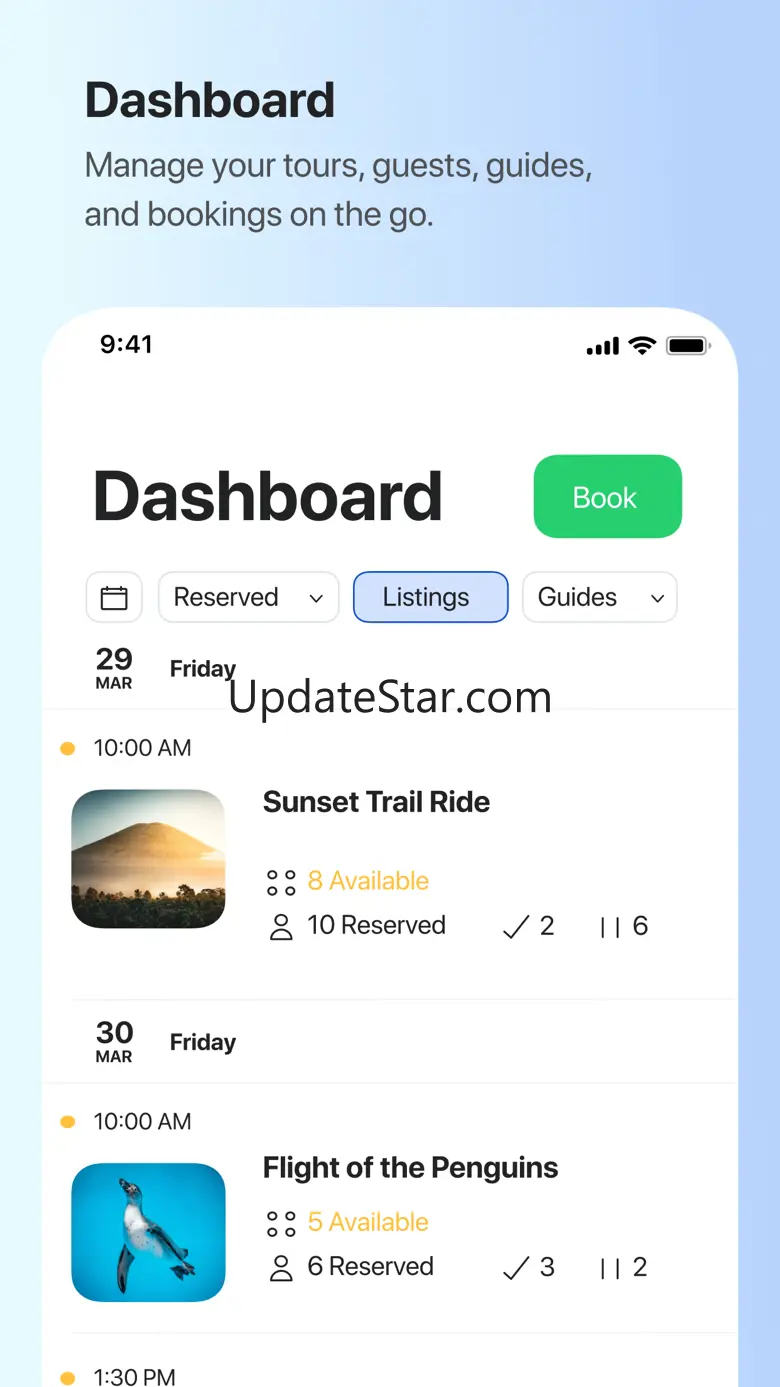Tap the checkmark count icon on Sunset Trail Ride

(x=515, y=927)
